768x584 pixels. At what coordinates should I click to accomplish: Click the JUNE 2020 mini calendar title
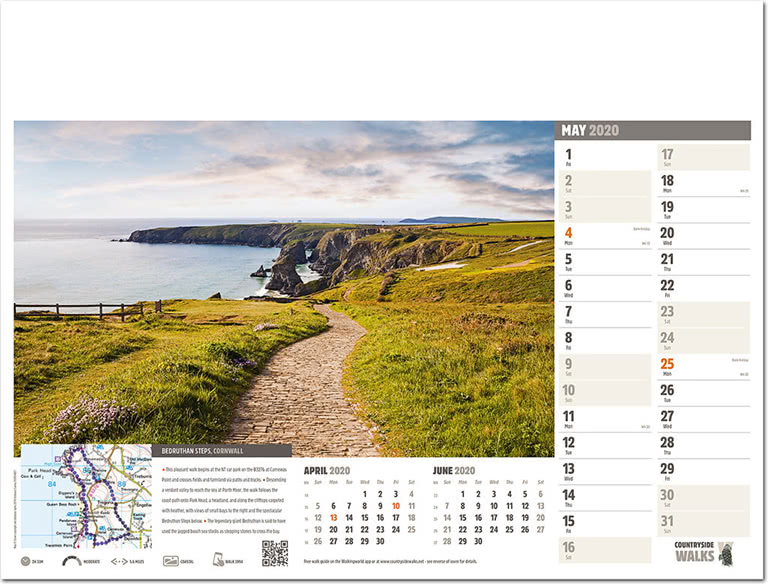454,471
